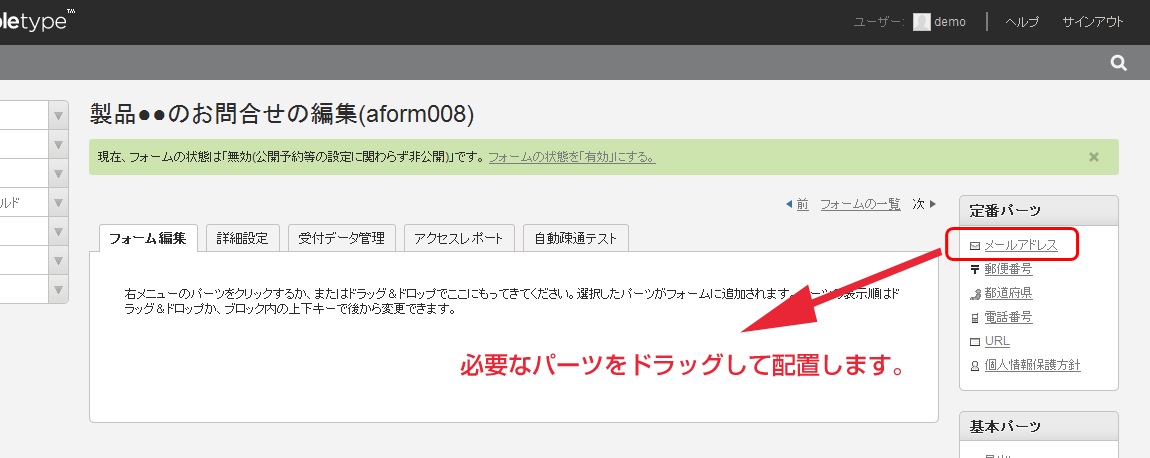Open the 受付データ管理 tab
Image resolution: width=1150 pixels, height=458 pixels.
pyautogui.click(x=342, y=239)
